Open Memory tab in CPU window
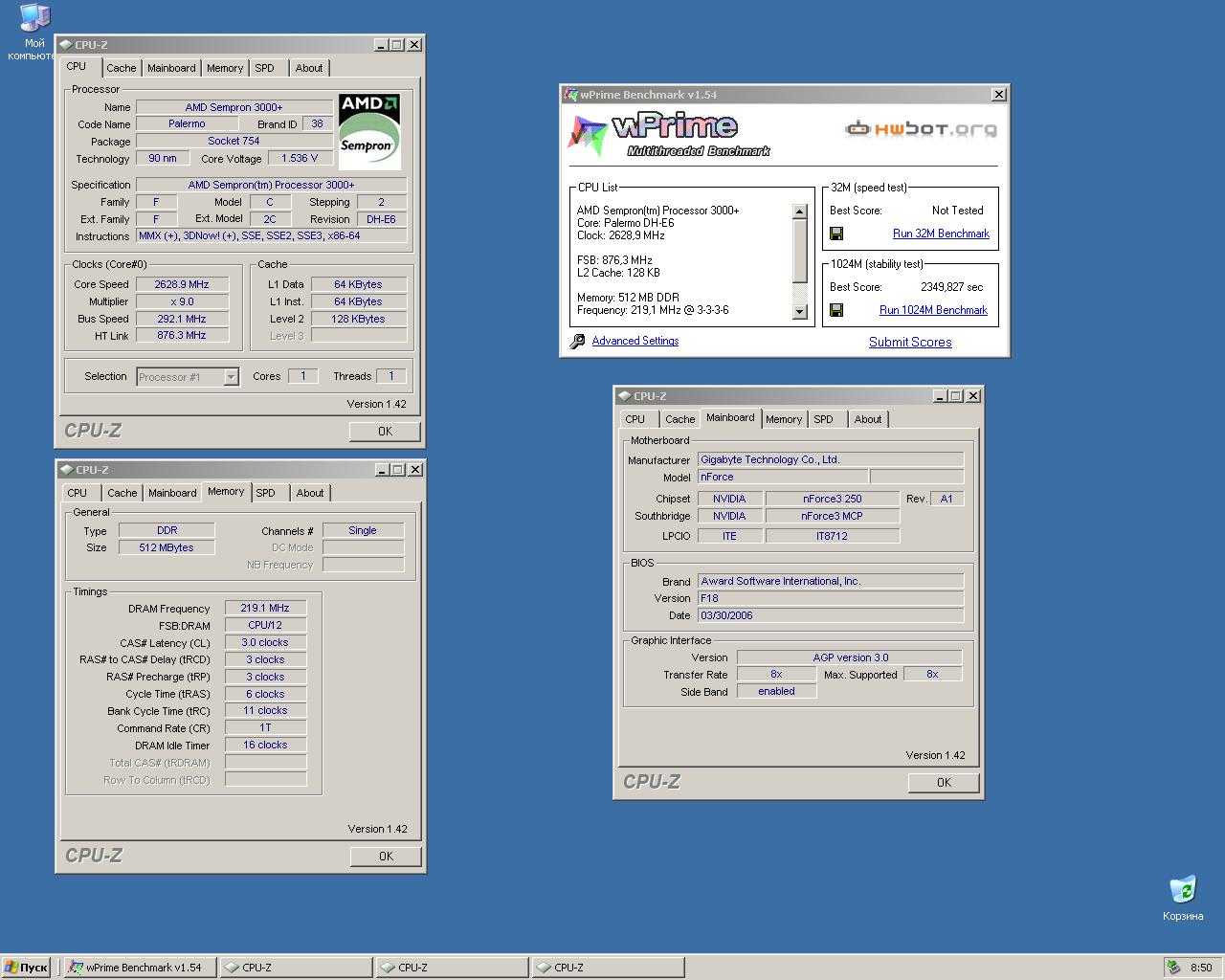Screen dimensions: 1225x980 225,68
